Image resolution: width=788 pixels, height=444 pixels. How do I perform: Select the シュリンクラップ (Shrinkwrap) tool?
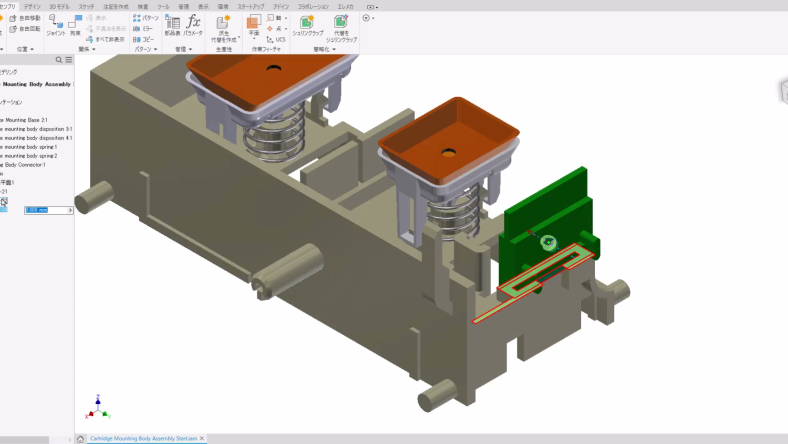[307, 24]
